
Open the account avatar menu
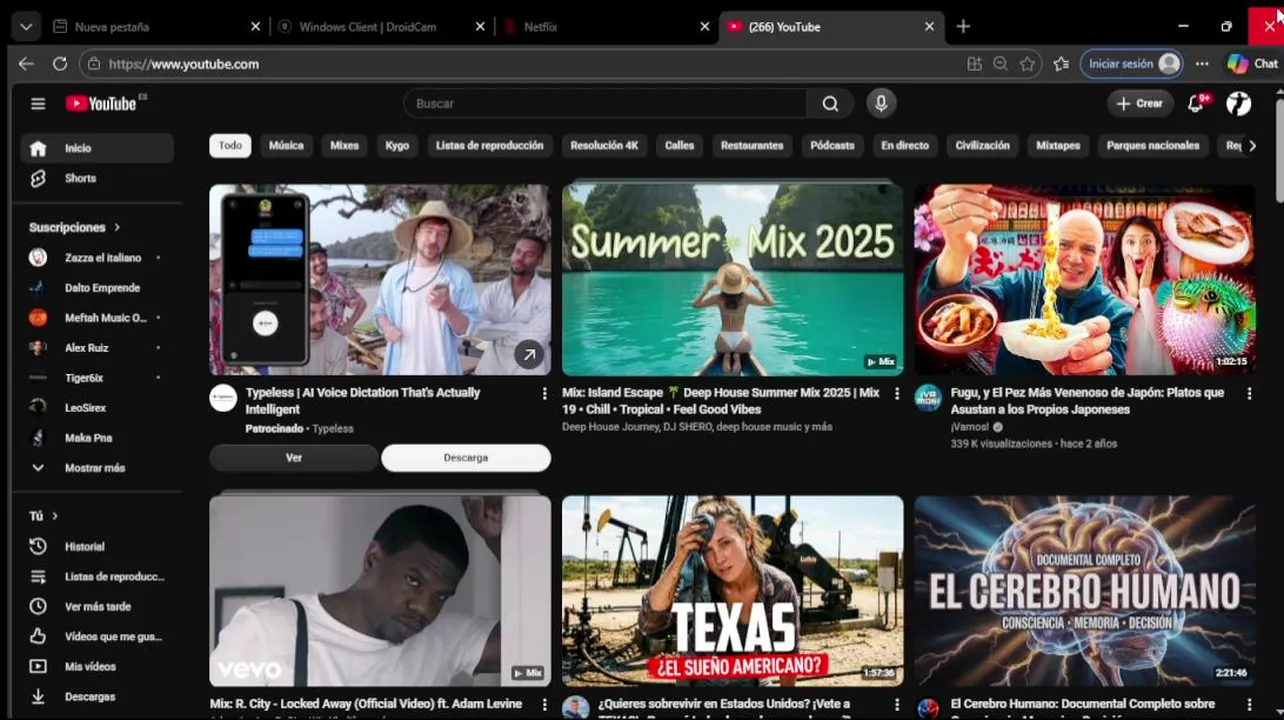(x=1239, y=103)
